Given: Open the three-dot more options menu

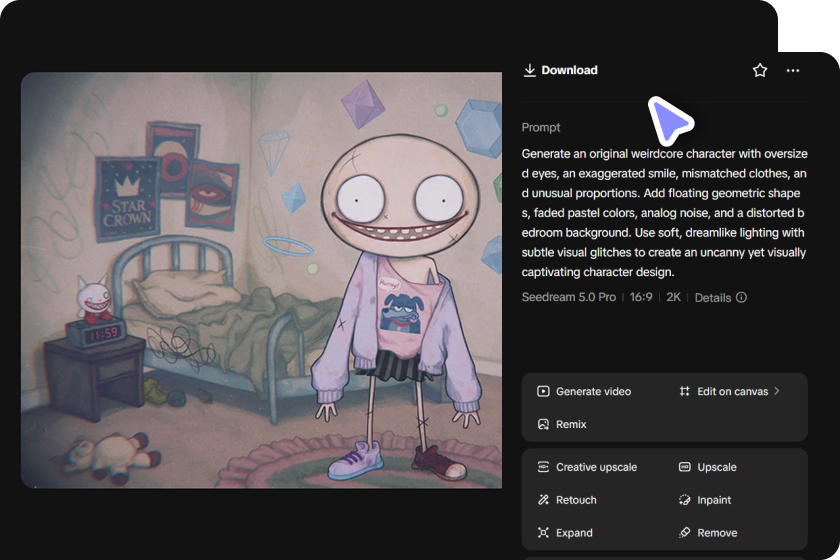Looking at the screenshot, I should tap(793, 70).
